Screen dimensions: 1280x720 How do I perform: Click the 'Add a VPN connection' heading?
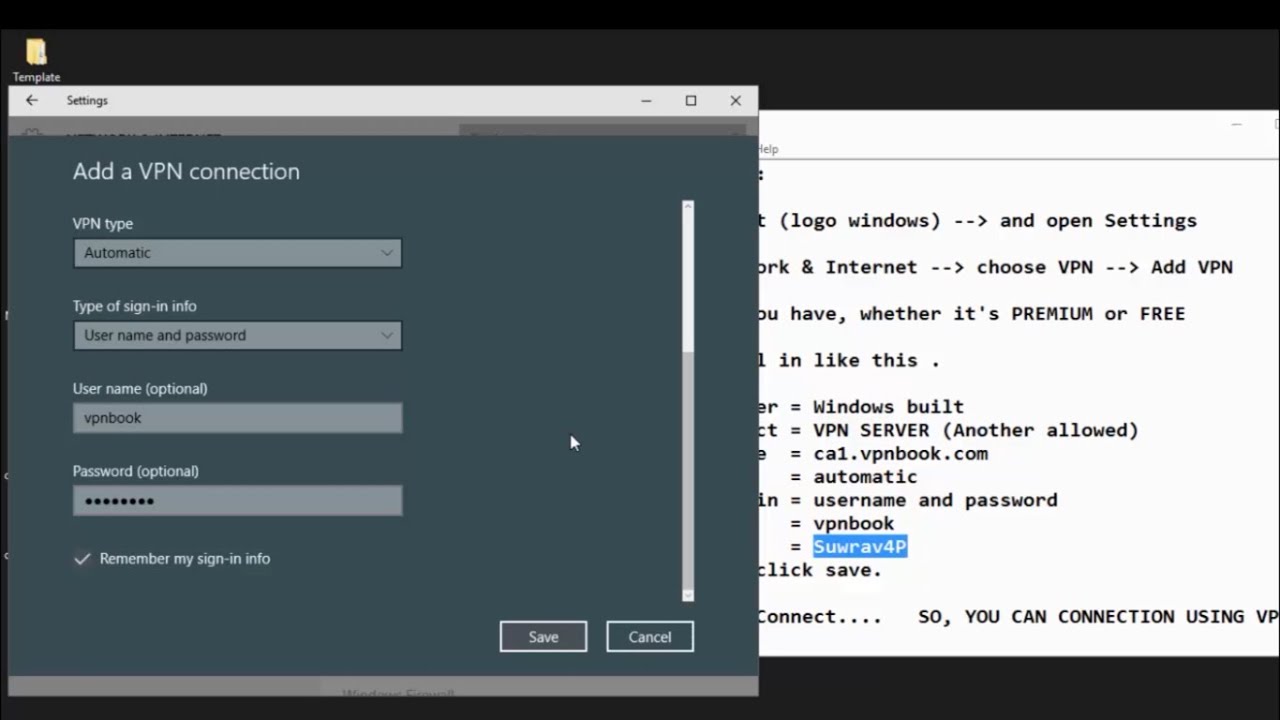[x=186, y=171]
